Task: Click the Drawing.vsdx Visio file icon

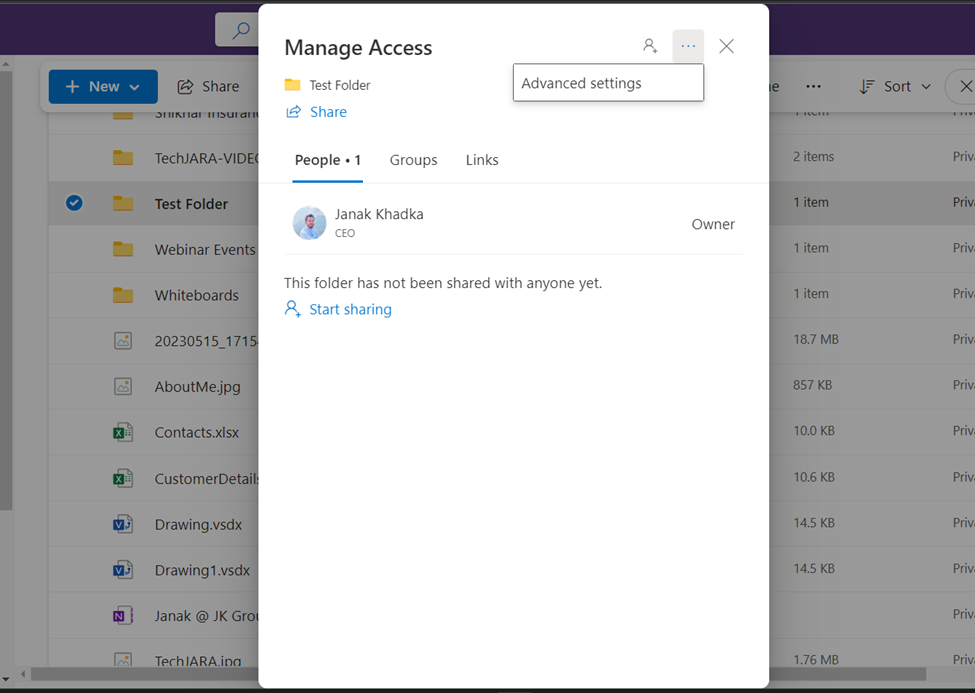Action: click(x=122, y=524)
